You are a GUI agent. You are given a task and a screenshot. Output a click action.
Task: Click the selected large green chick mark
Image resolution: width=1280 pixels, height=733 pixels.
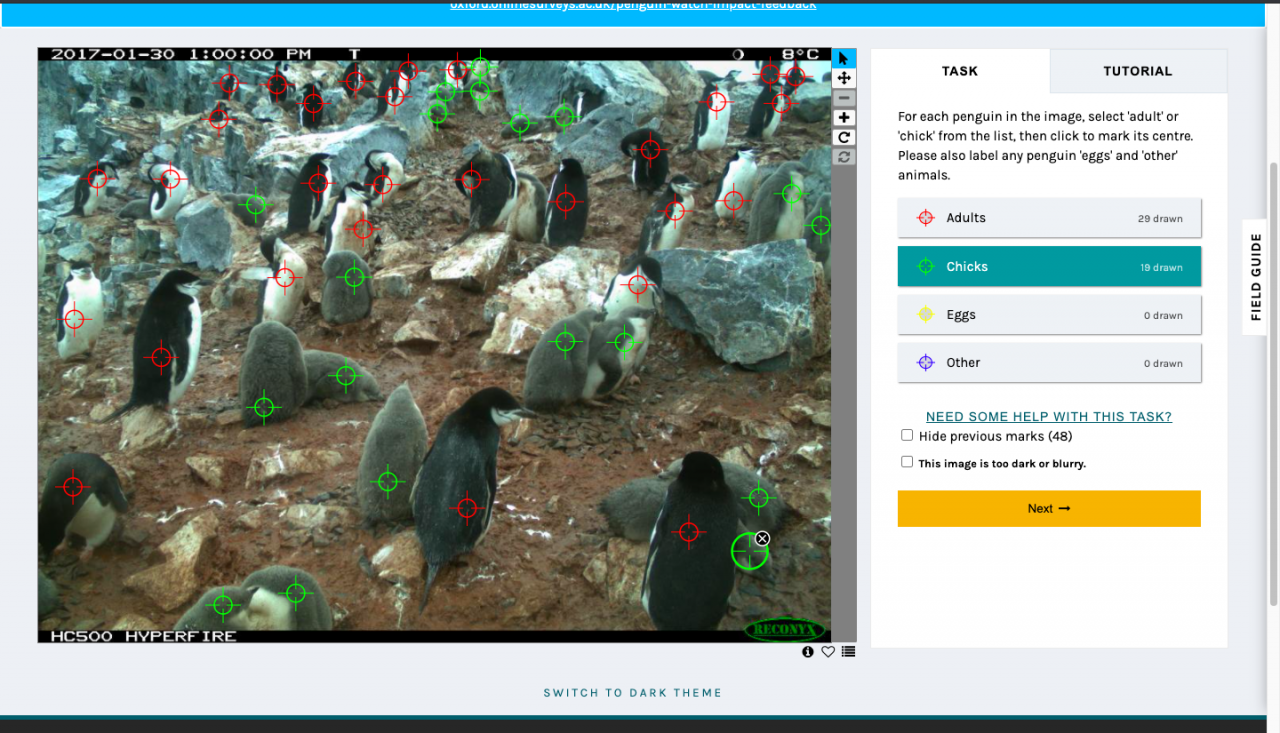748,551
